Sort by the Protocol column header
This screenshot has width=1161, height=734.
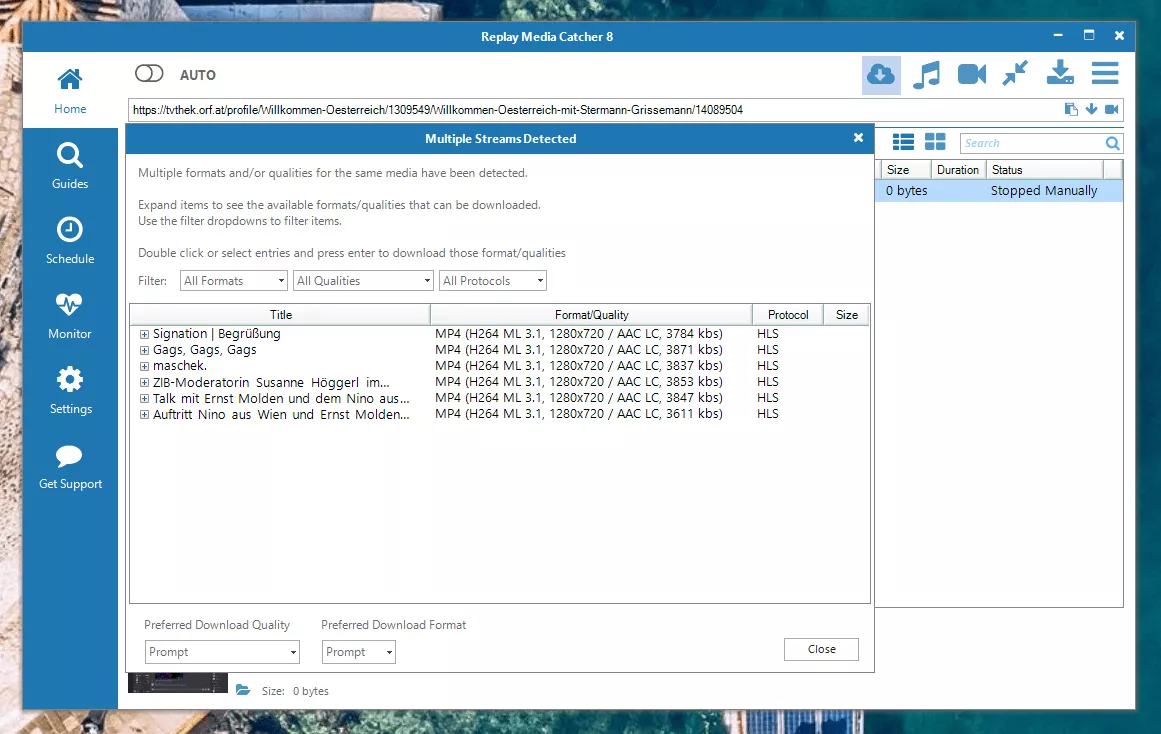788,315
